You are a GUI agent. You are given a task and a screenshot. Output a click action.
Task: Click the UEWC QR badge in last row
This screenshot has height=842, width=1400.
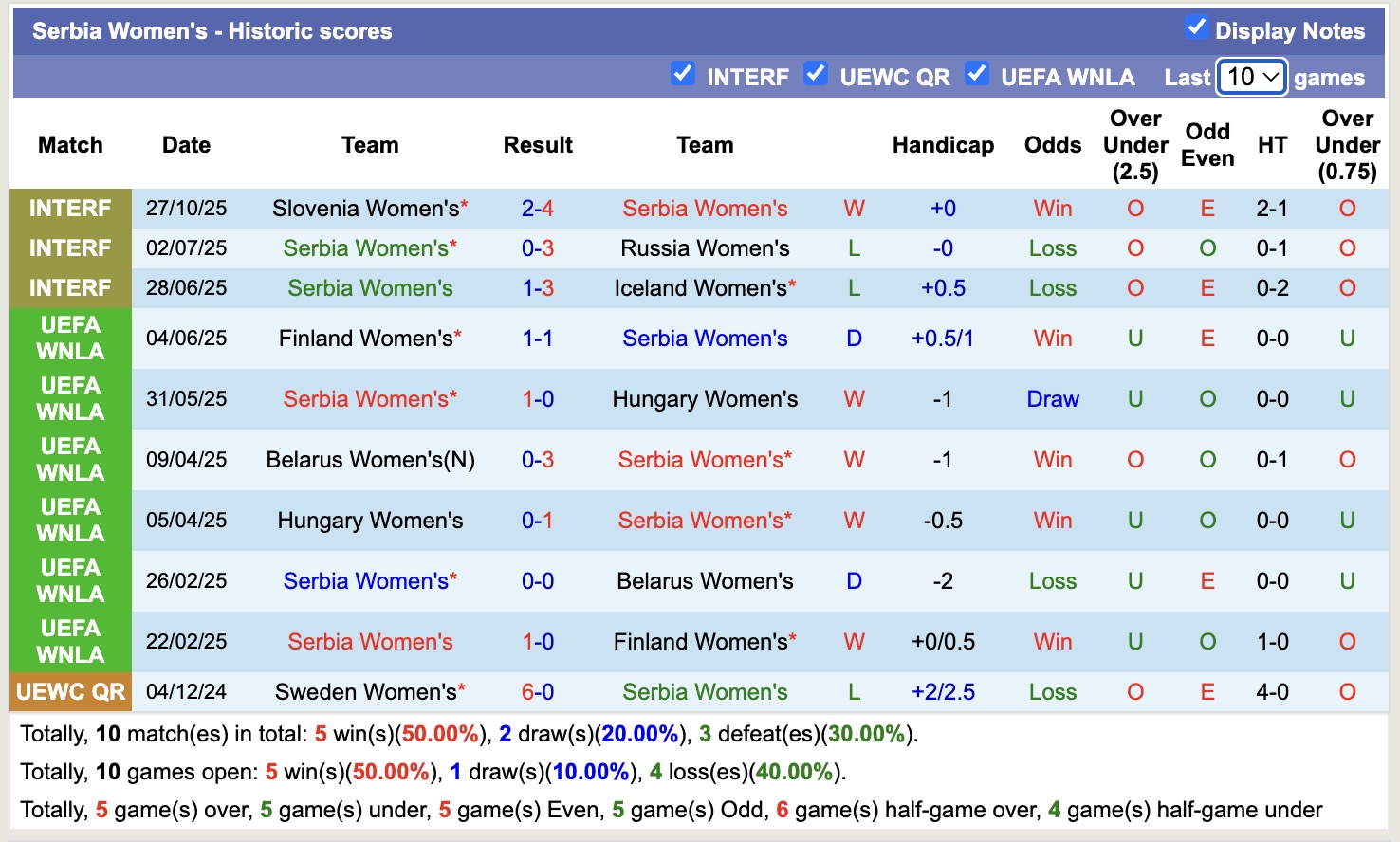coord(70,691)
